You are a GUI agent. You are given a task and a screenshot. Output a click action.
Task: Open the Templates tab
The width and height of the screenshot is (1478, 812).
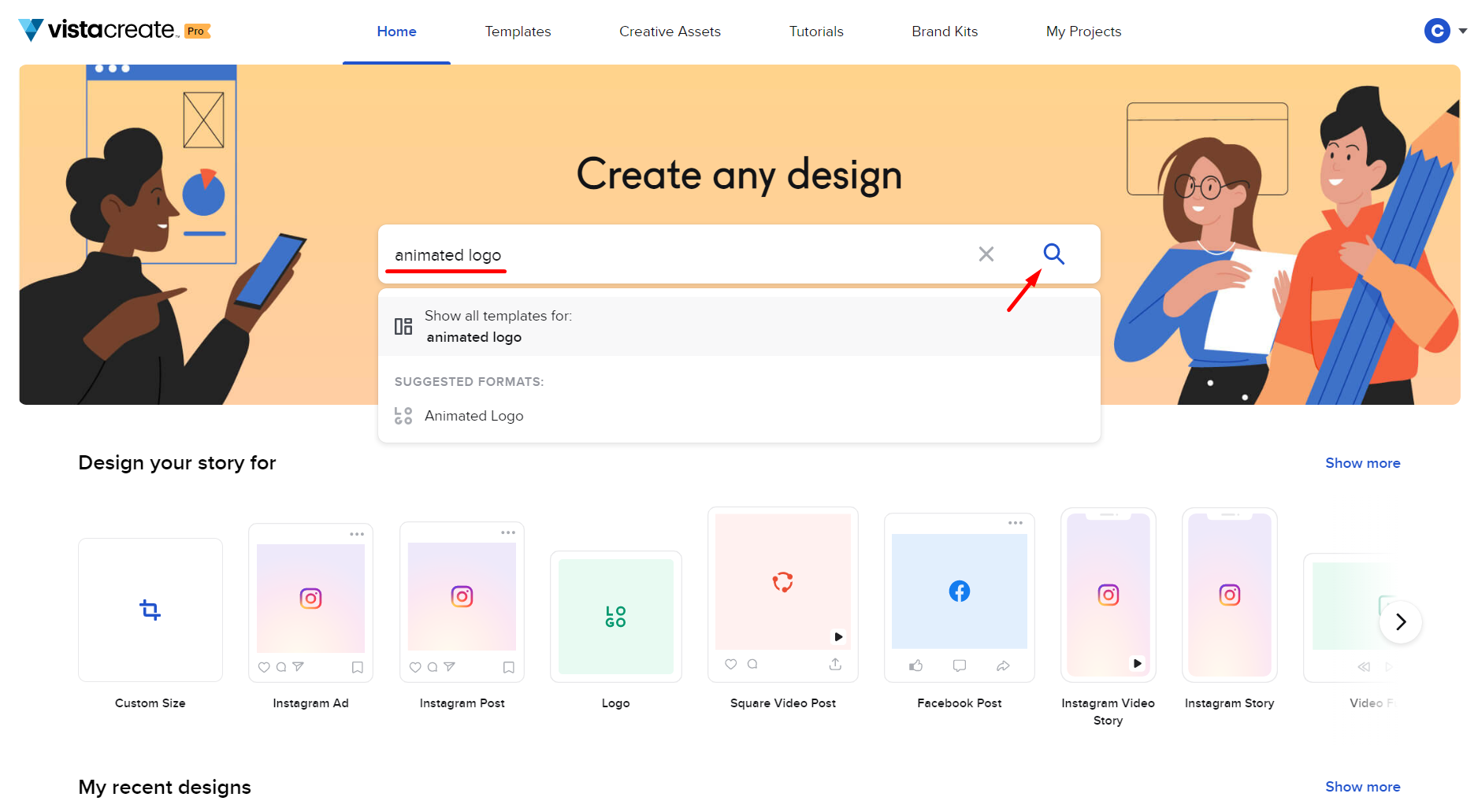click(x=518, y=32)
